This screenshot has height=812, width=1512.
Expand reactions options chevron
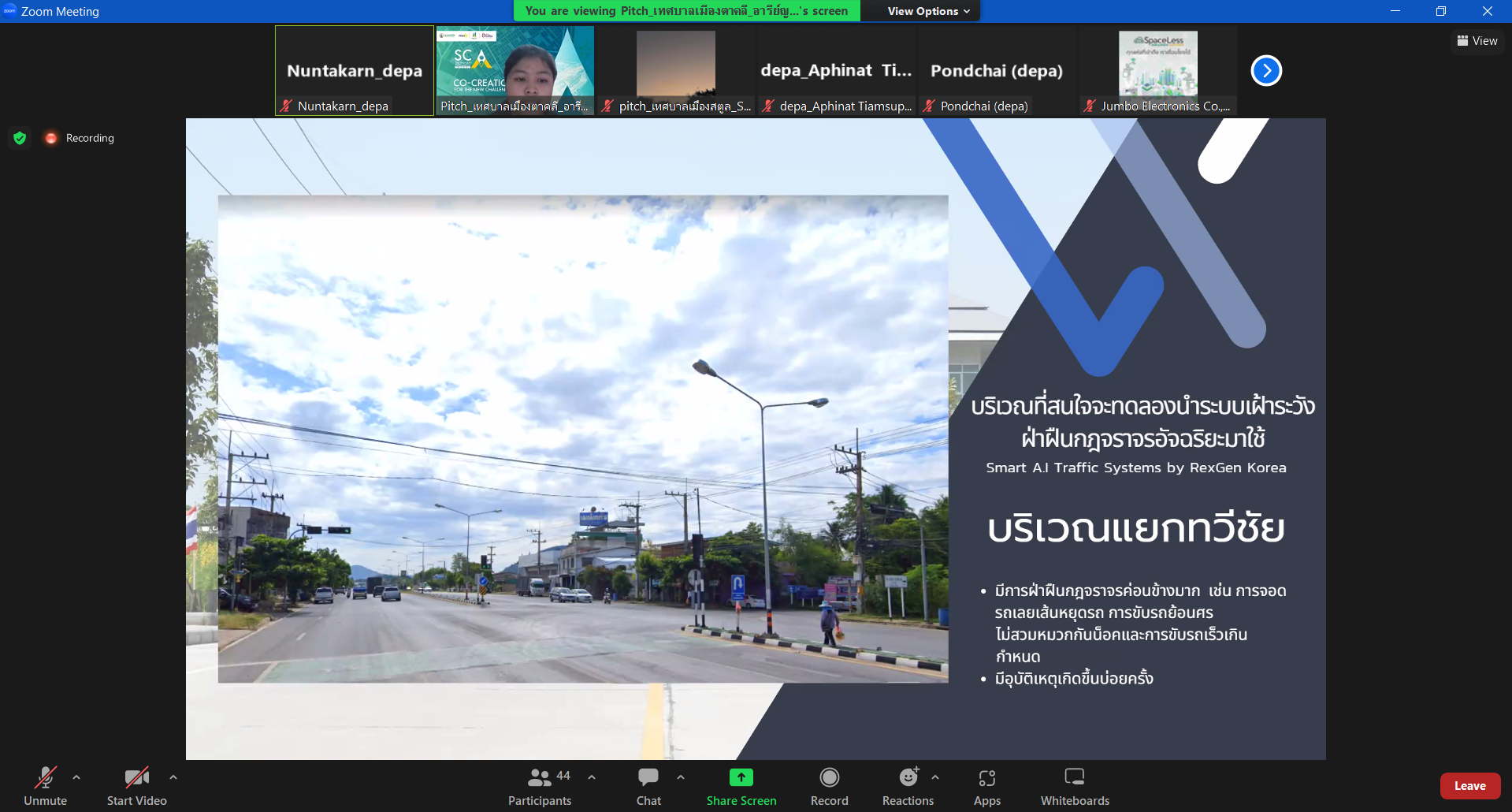click(x=935, y=777)
